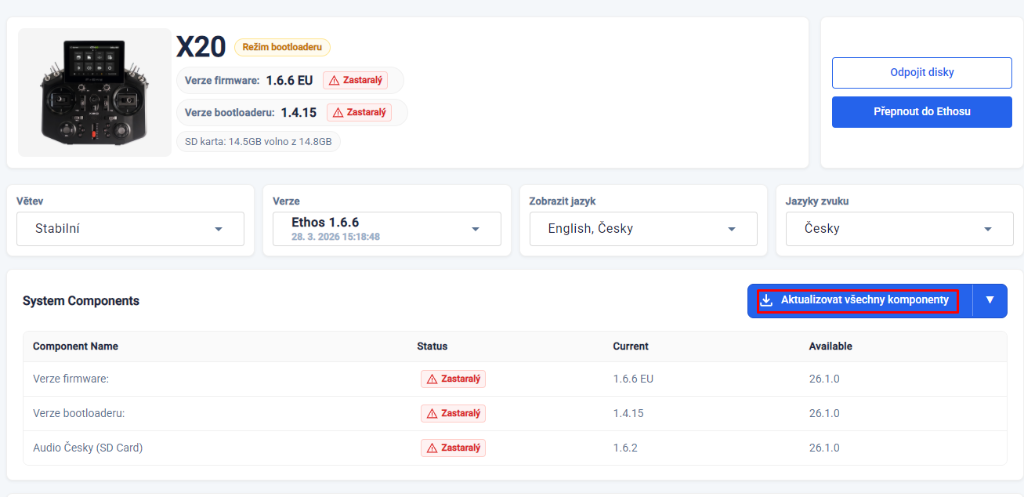
Task: Click available 26.1.0 in Audio Česky row
Action: 824,448
